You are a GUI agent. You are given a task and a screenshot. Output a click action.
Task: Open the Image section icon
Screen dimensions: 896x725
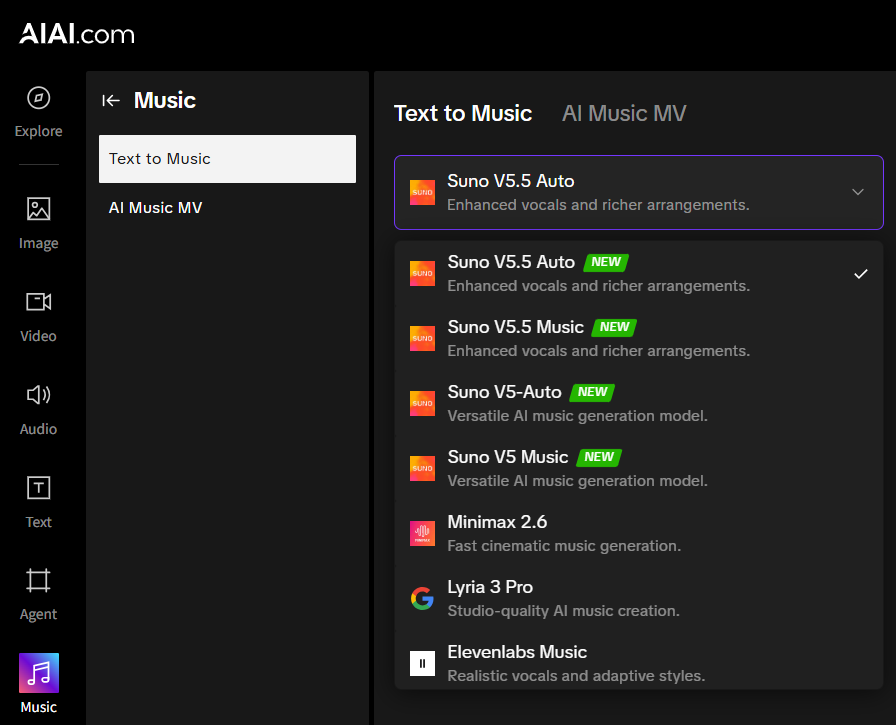point(38,209)
